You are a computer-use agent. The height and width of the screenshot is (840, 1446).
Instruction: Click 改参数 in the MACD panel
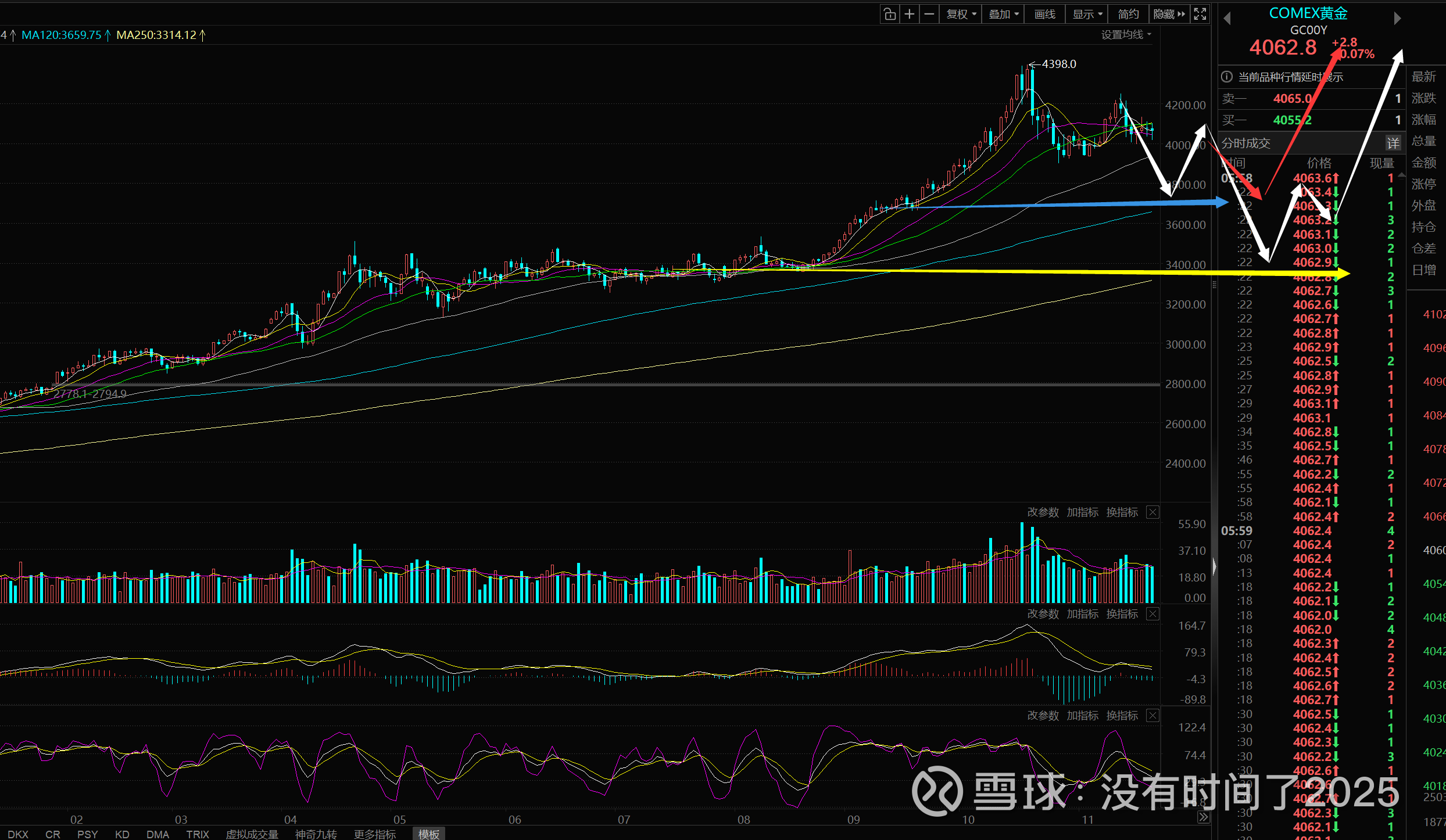click(1043, 614)
